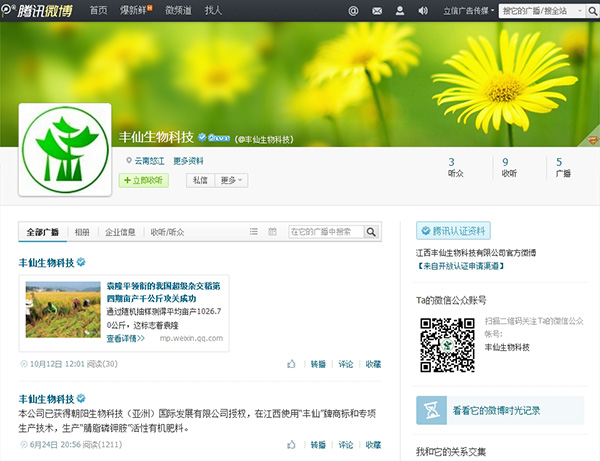This screenshot has width=600, height=461.
Task: Focus the top bar search input
Action: coord(538,11)
